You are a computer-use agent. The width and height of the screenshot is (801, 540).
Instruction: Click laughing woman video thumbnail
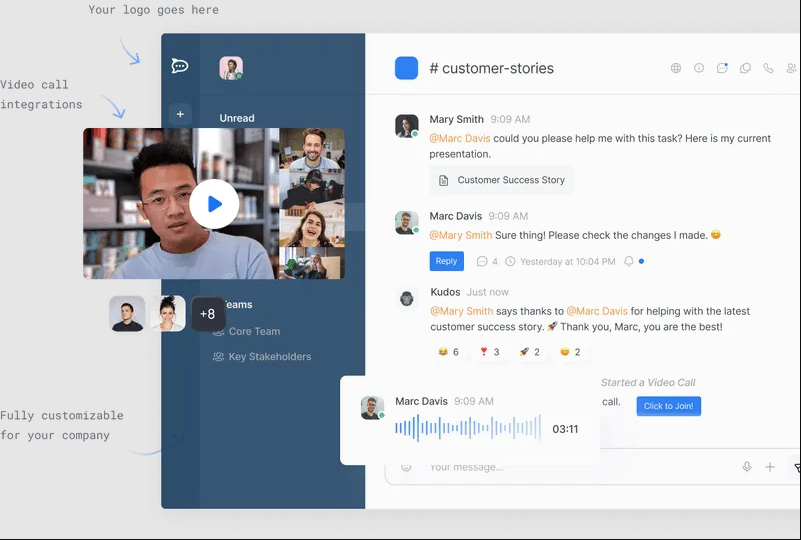click(x=312, y=226)
